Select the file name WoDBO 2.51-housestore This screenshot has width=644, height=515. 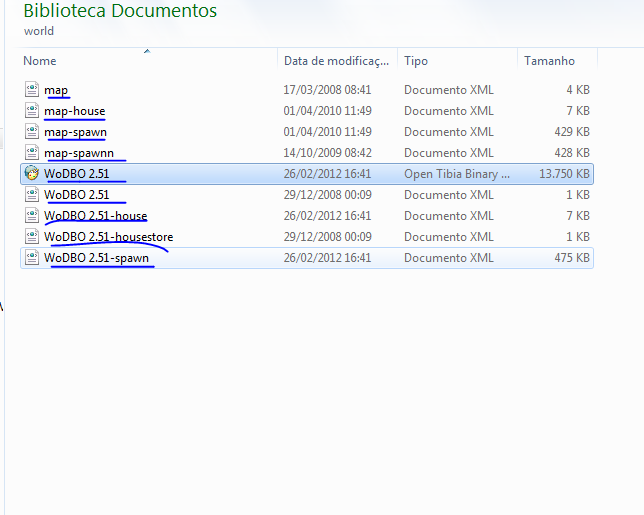click(x=109, y=237)
